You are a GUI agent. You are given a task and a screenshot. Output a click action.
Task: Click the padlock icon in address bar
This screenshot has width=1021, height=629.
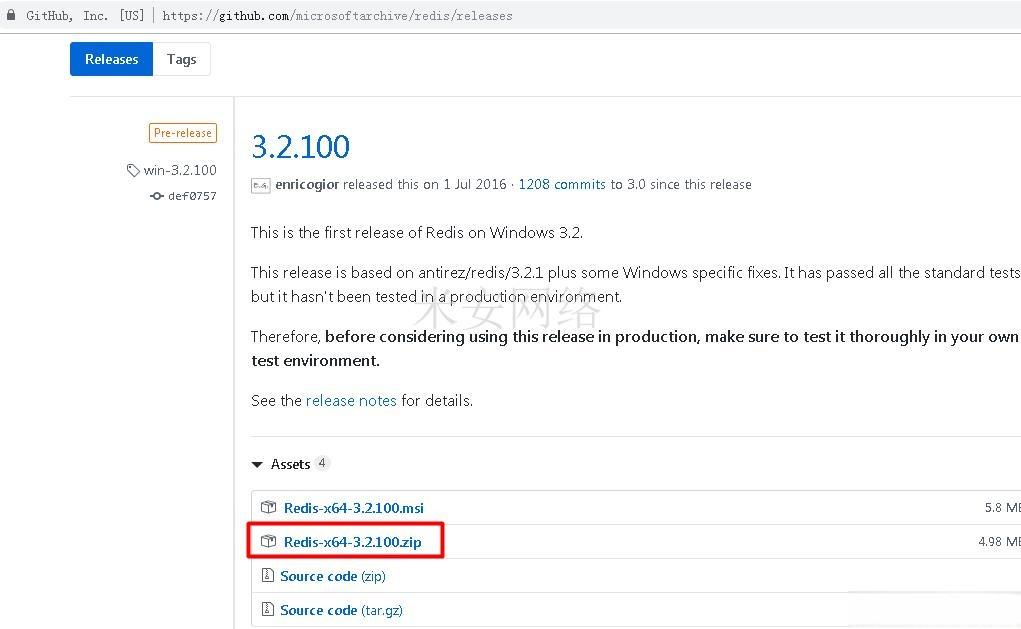10,15
